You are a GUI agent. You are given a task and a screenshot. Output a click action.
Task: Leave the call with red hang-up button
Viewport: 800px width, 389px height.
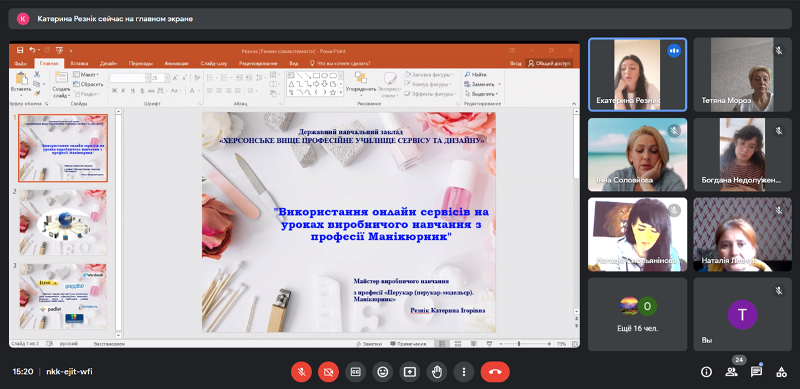coord(495,372)
